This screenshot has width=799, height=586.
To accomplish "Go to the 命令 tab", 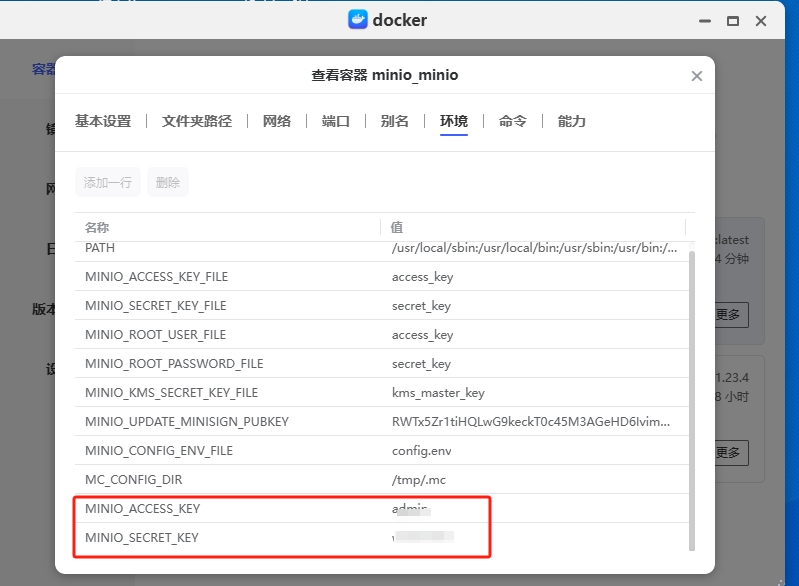I will pos(513,121).
